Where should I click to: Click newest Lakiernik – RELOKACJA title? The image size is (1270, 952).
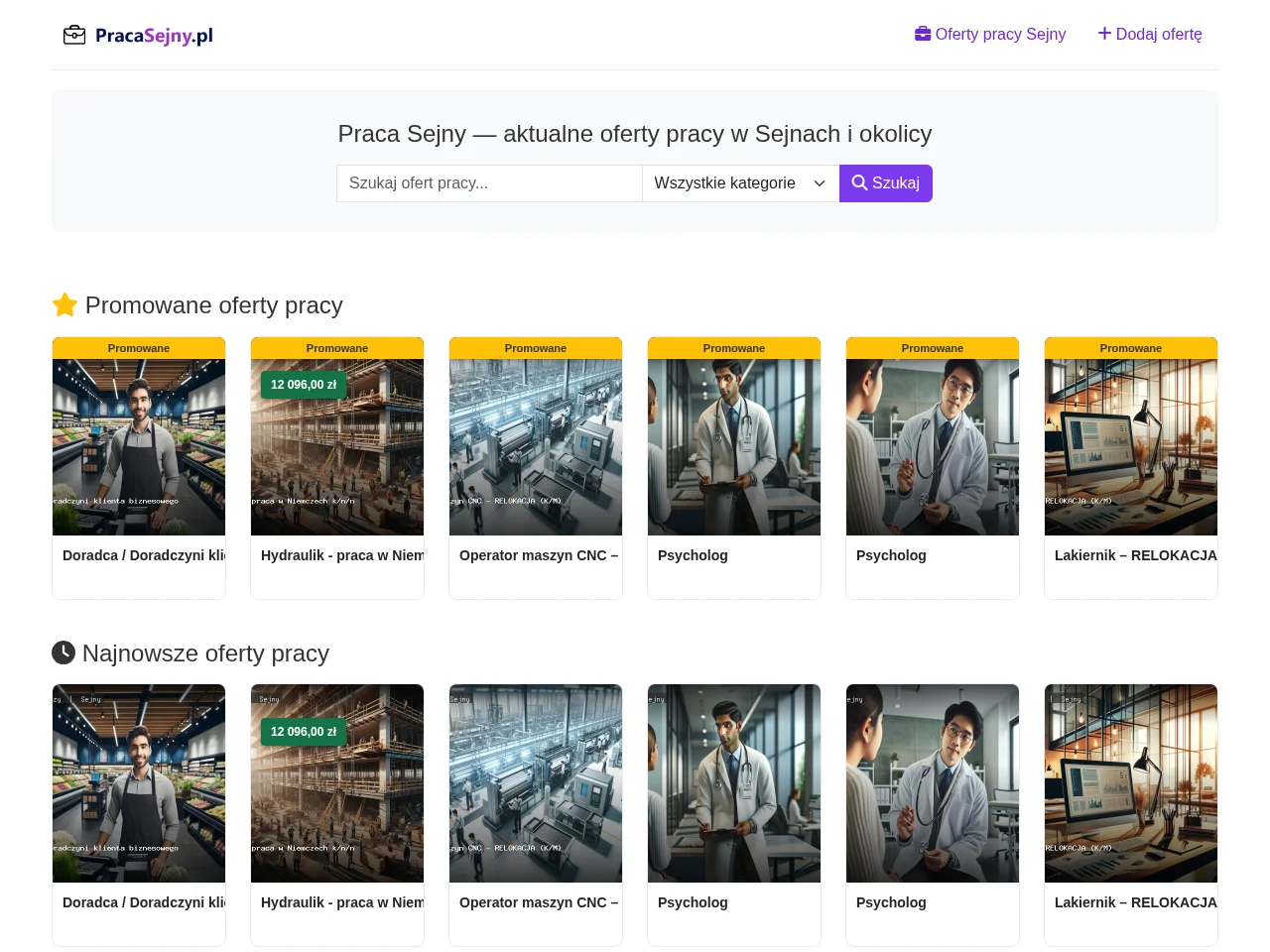pos(1136,902)
